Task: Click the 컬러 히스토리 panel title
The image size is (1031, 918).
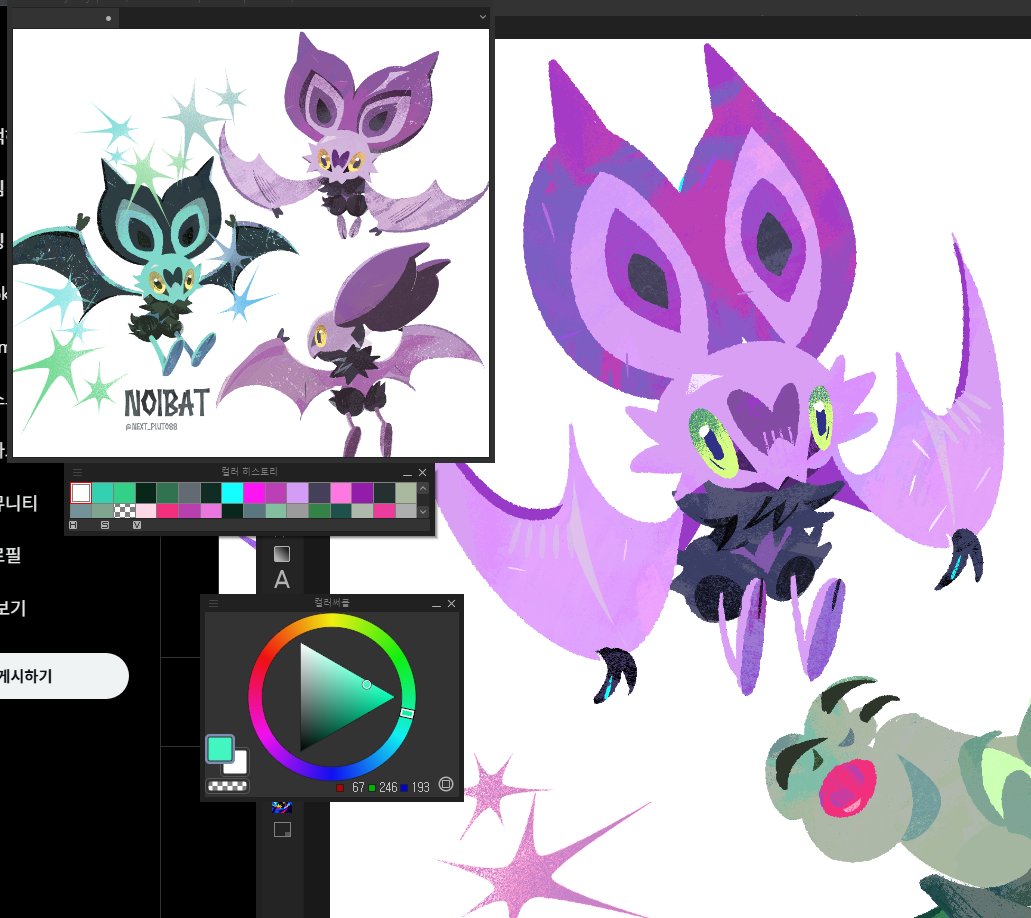Action: 249,471
